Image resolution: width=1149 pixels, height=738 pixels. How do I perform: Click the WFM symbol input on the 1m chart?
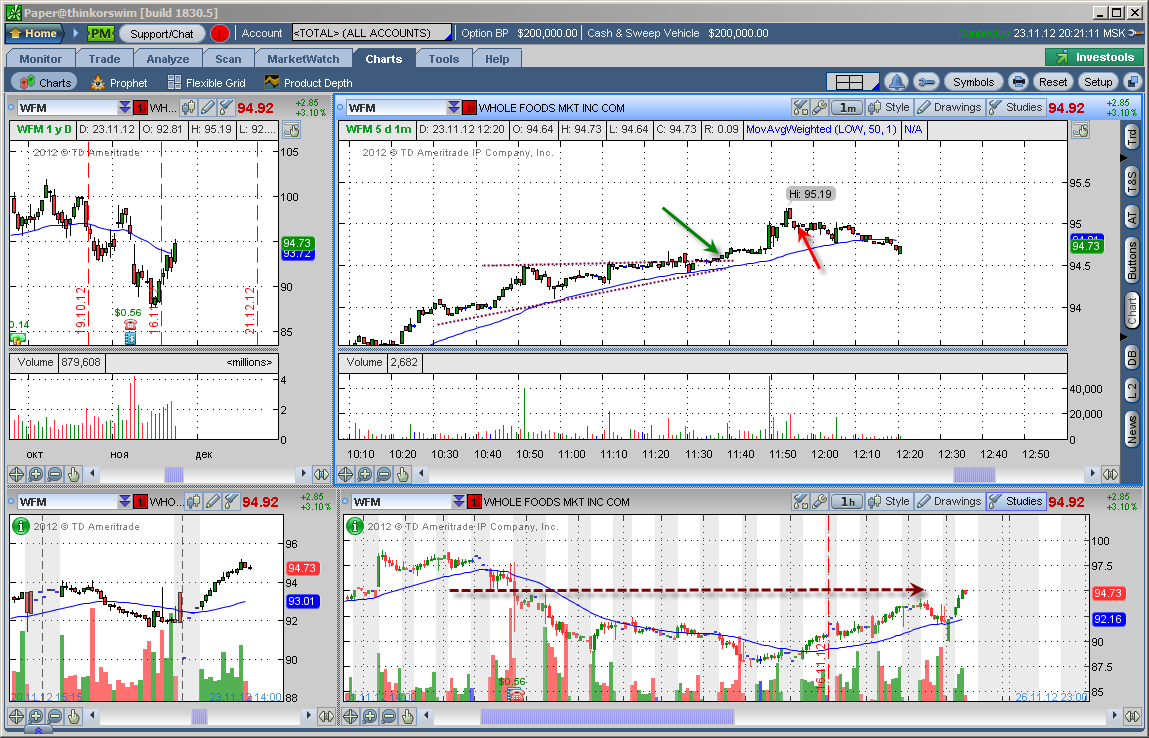click(396, 108)
